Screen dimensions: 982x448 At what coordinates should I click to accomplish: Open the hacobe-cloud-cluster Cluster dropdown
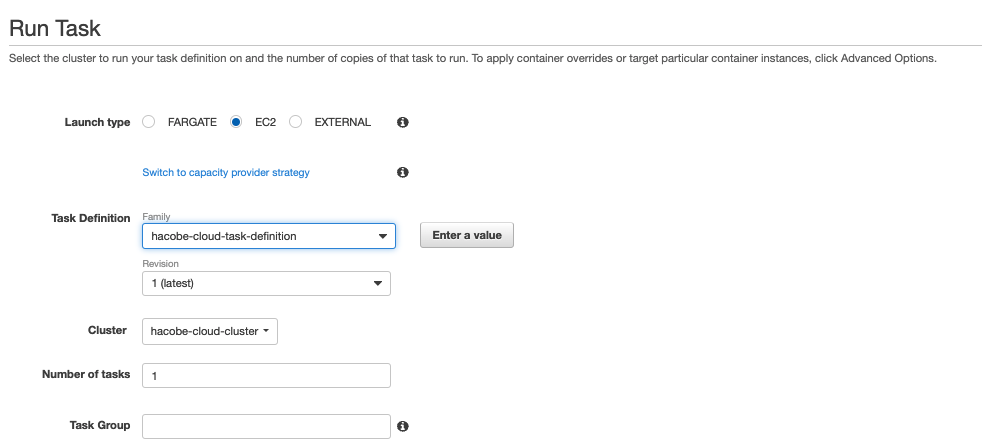[210, 331]
